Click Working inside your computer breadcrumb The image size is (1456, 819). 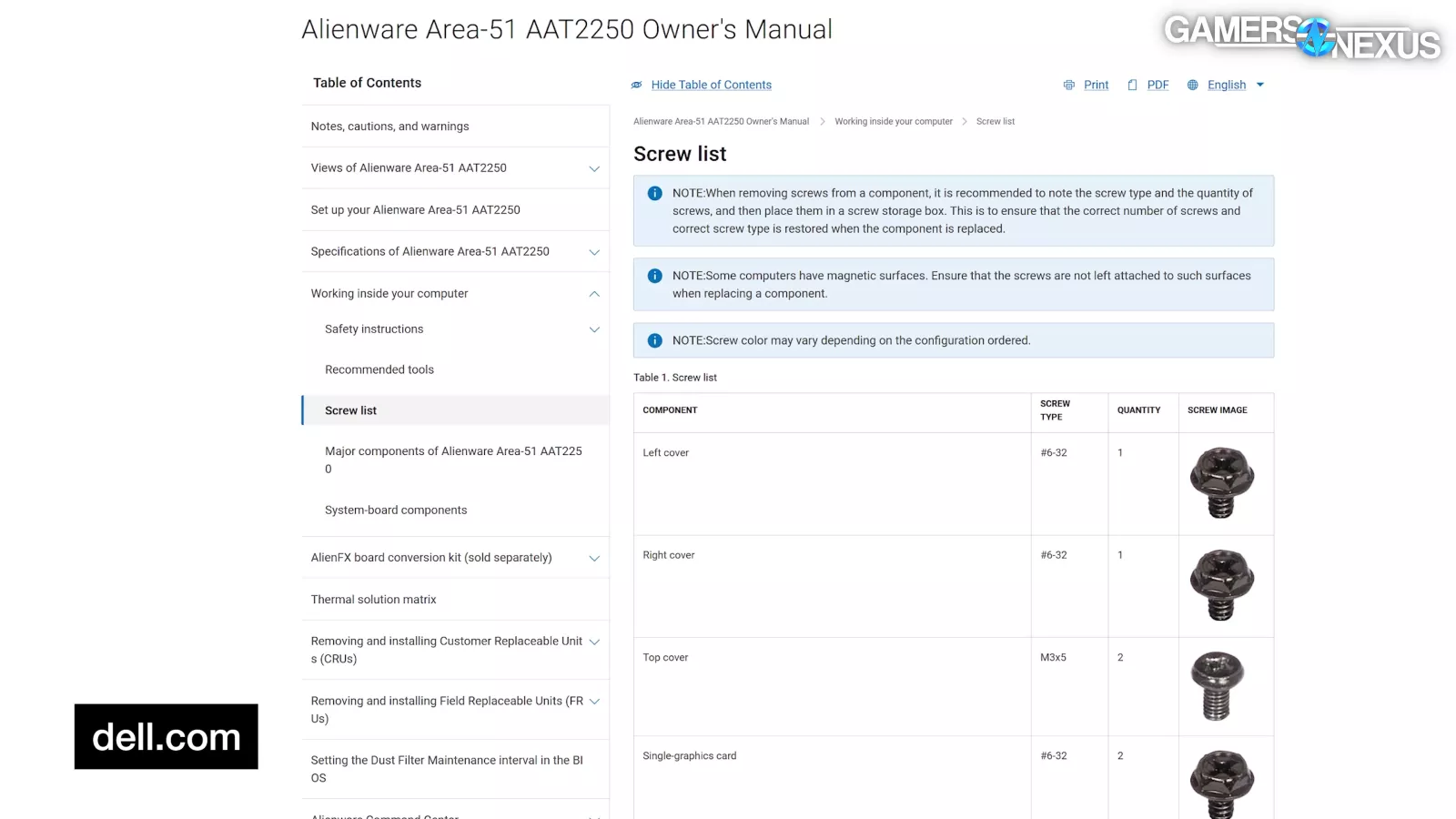[893, 121]
